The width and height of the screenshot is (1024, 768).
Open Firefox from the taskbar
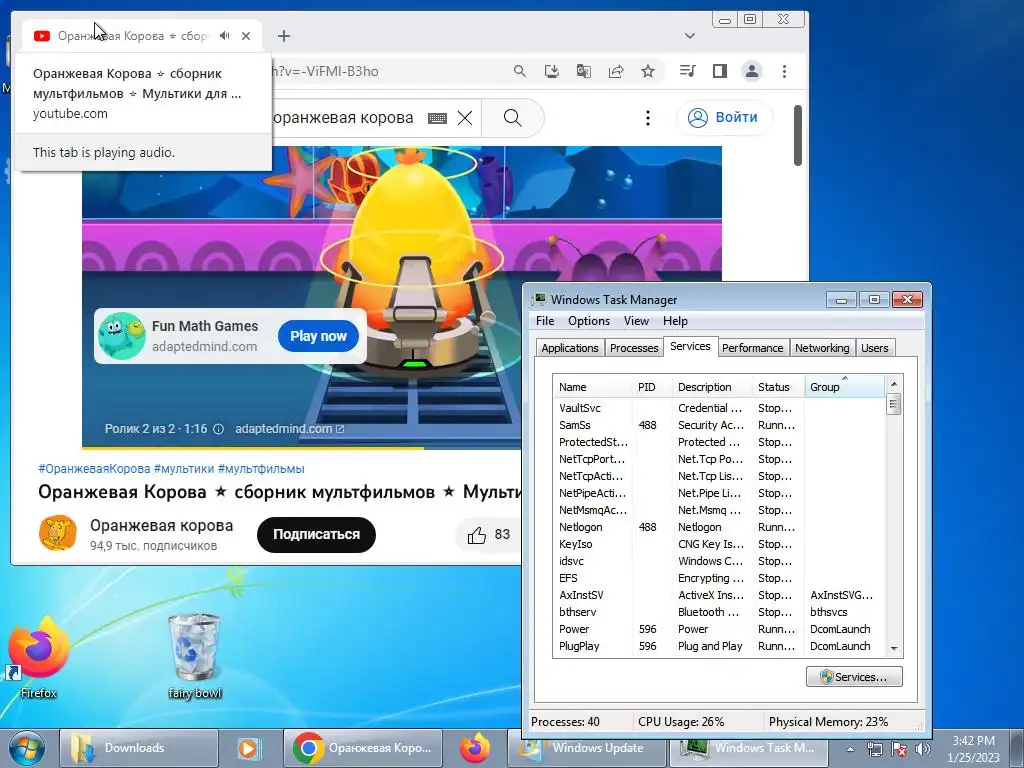pos(475,748)
